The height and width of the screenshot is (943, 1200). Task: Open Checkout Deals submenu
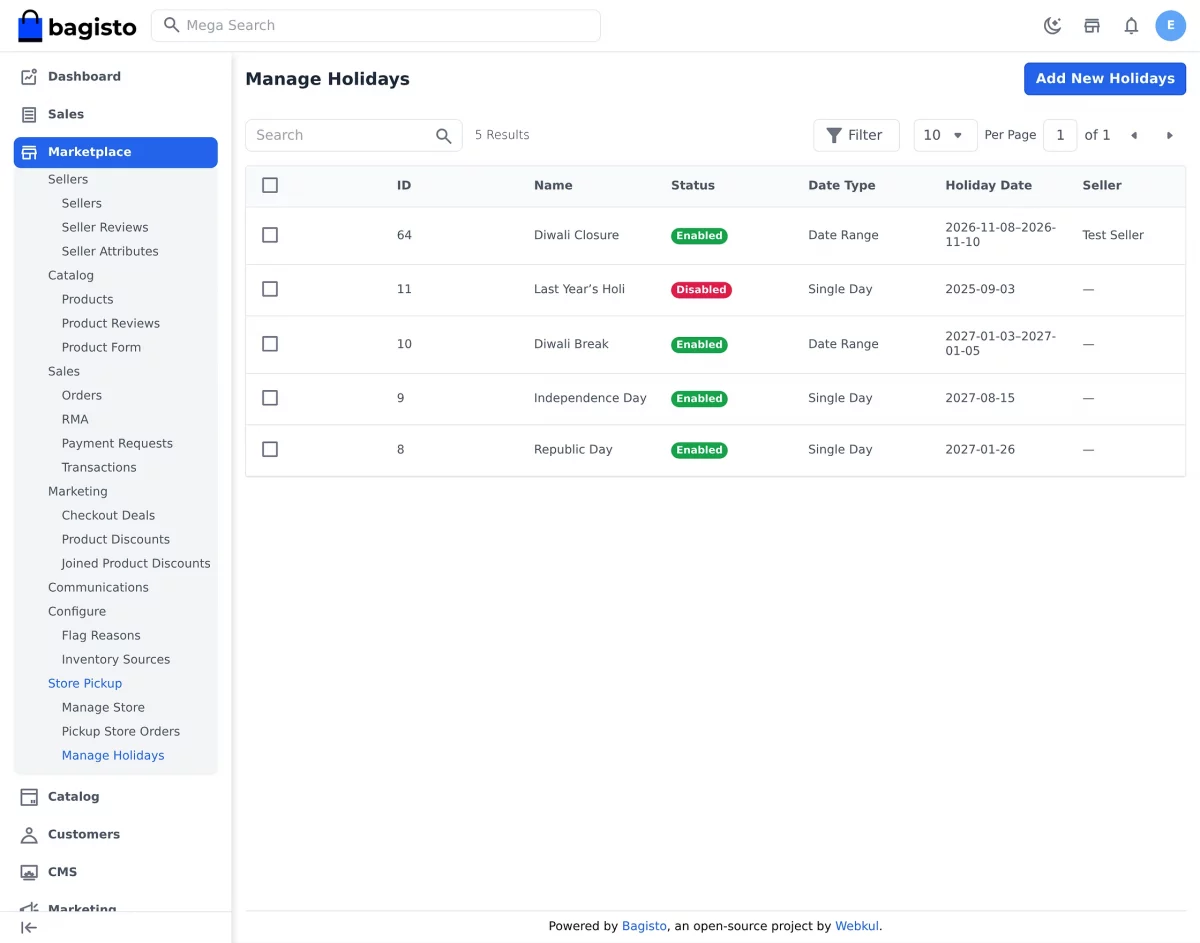(108, 515)
